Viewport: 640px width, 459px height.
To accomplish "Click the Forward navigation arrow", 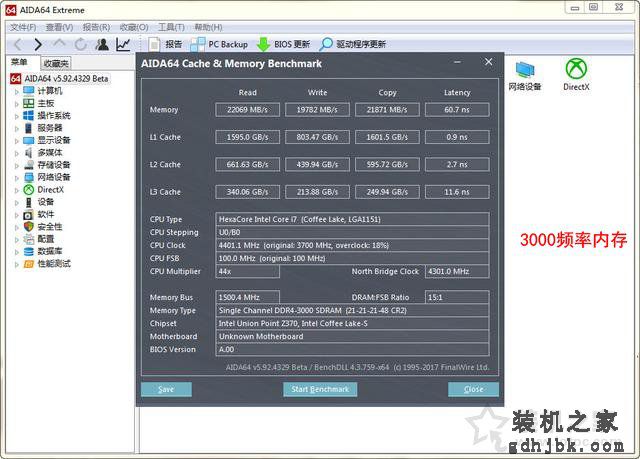I will tap(38, 44).
